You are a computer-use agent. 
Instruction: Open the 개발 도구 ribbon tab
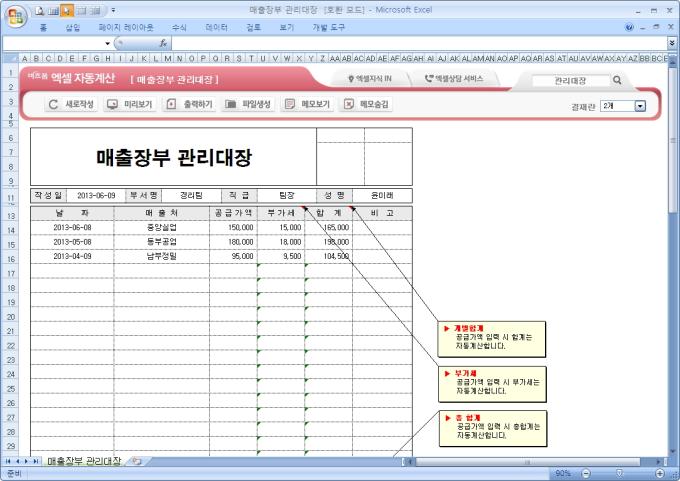tap(328, 28)
